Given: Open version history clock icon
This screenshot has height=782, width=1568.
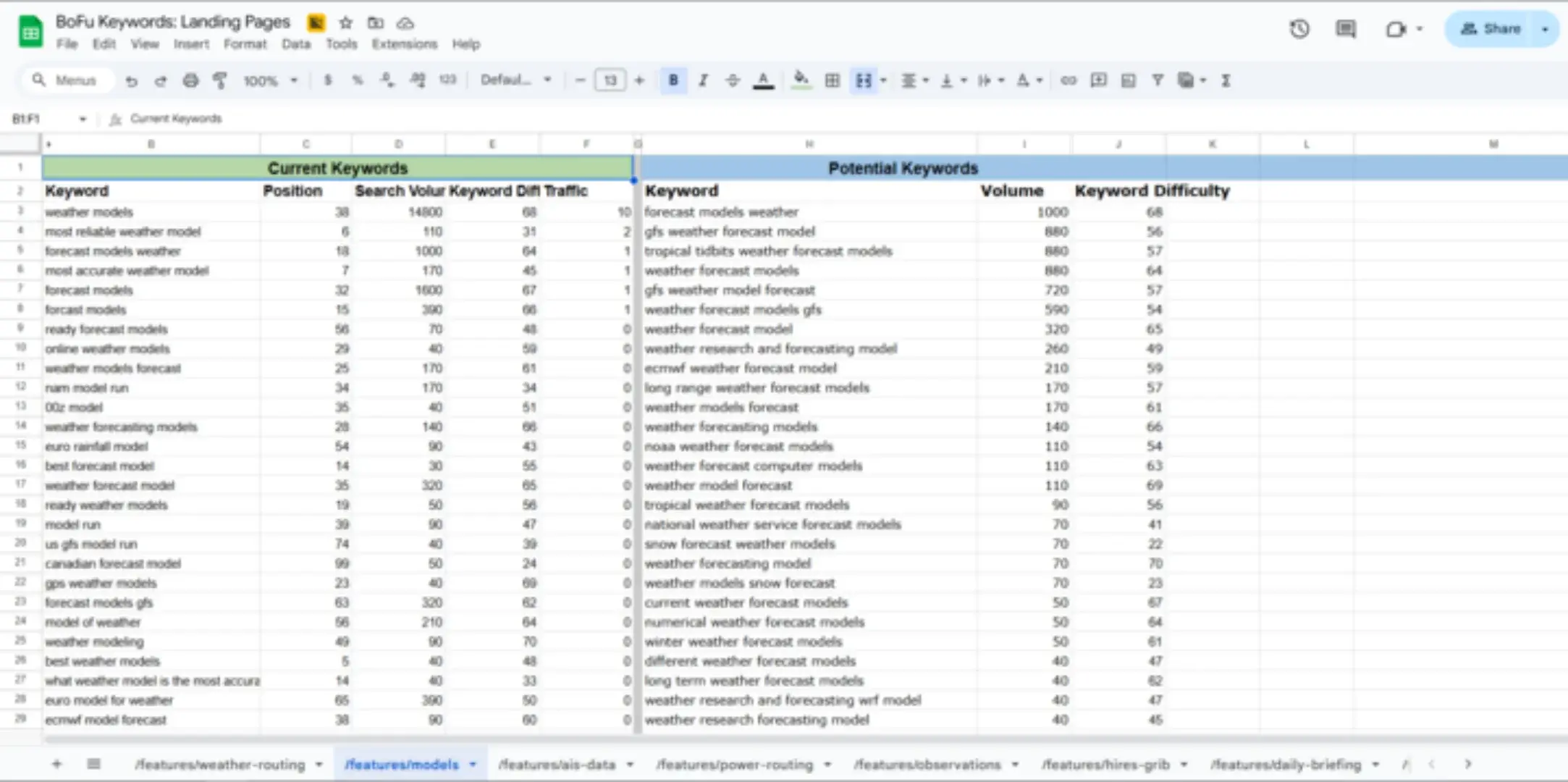Looking at the screenshot, I should (x=1299, y=29).
